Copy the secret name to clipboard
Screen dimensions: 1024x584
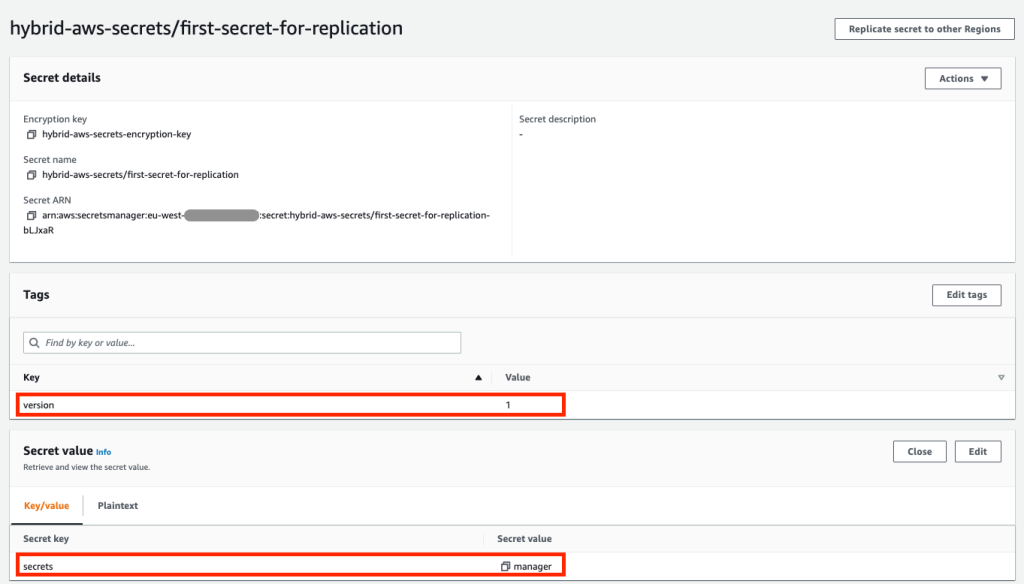coord(30,174)
